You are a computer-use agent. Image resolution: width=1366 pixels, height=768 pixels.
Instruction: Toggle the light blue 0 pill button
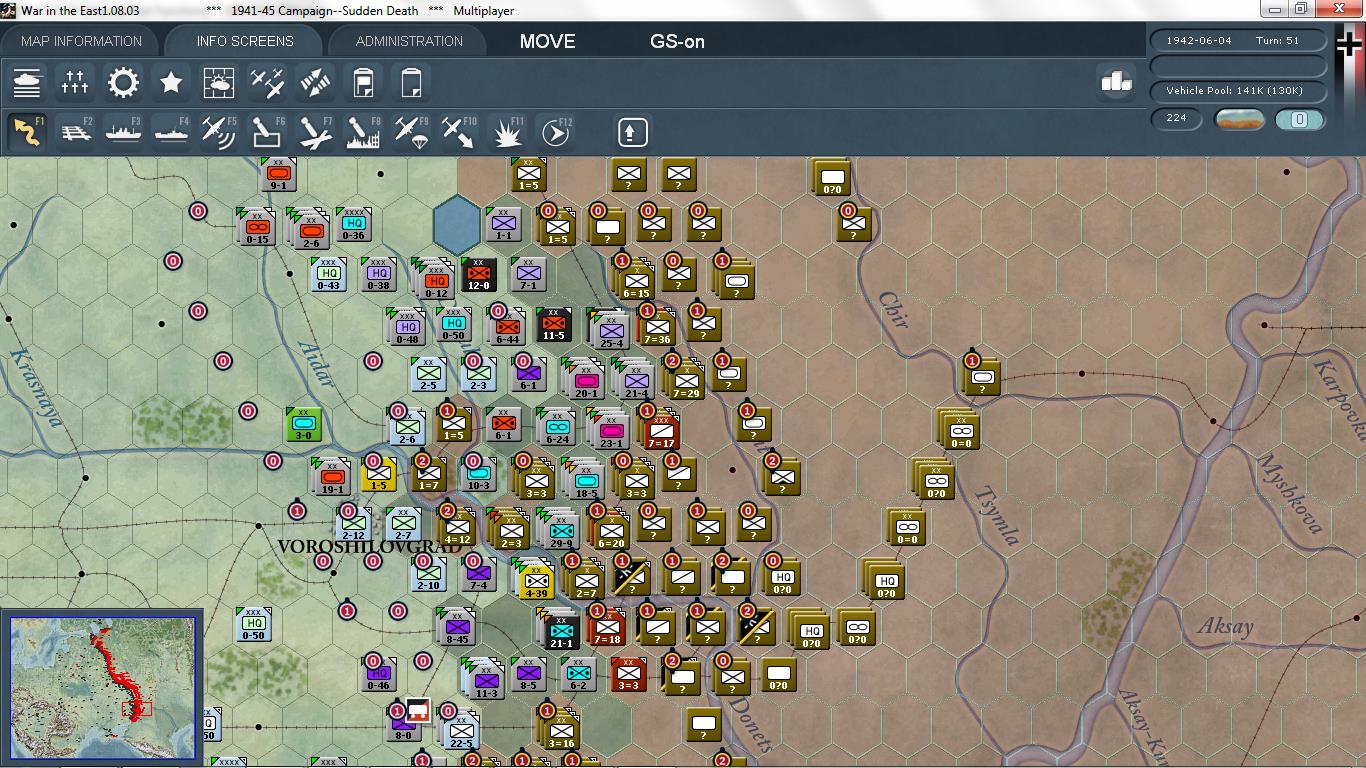coord(1300,119)
